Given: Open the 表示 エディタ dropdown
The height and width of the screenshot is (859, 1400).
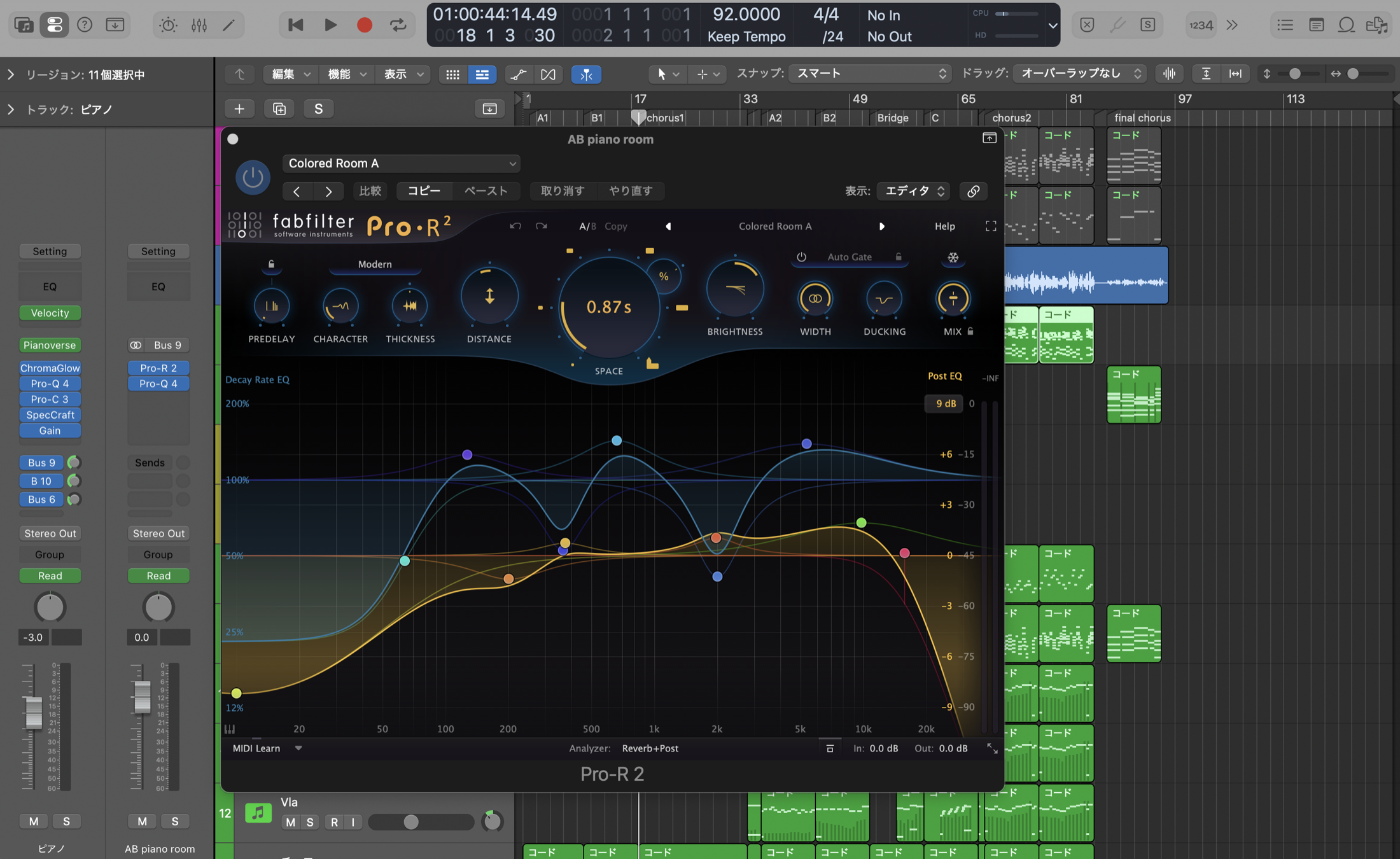Looking at the screenshot, I should (913, 191).
